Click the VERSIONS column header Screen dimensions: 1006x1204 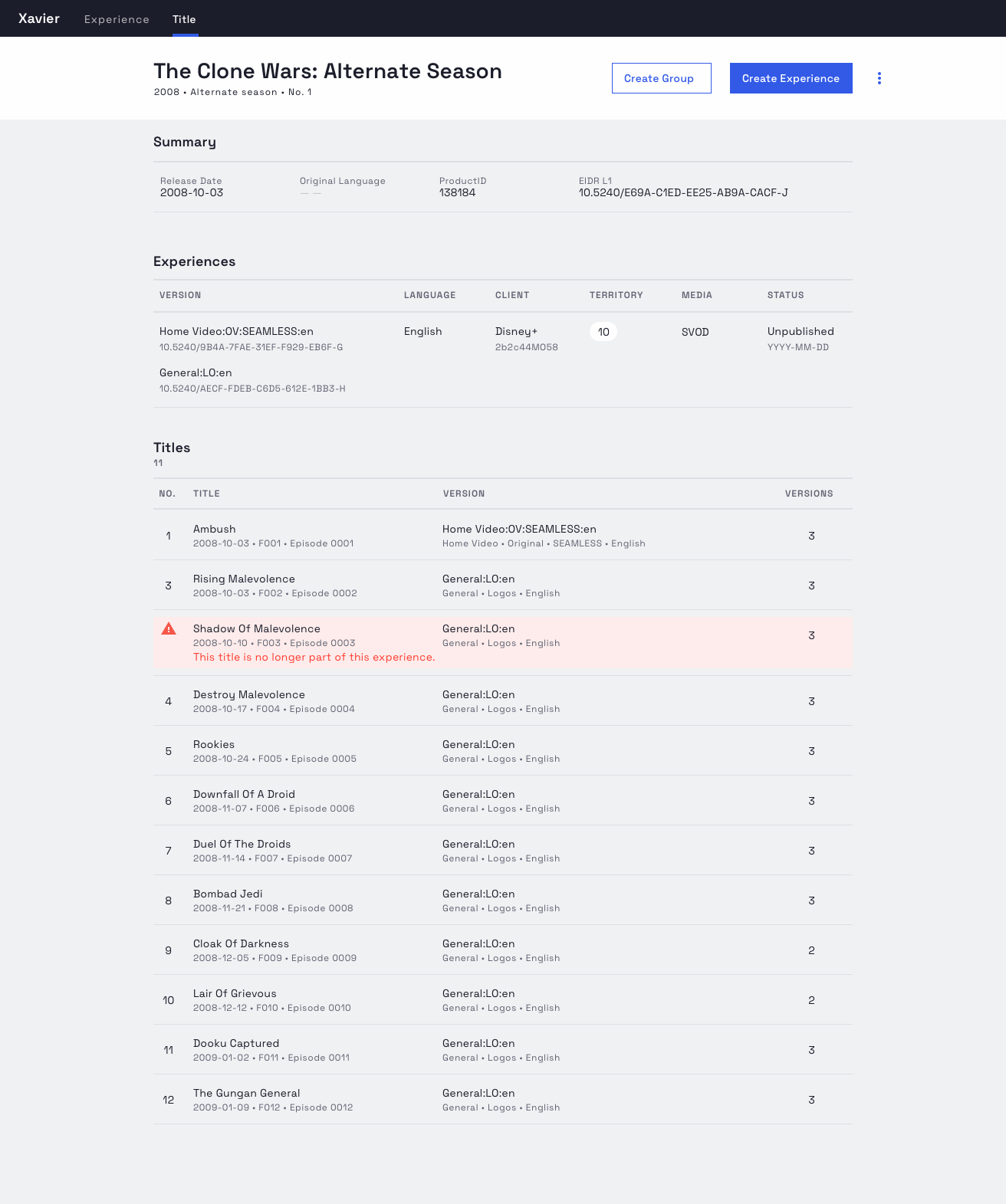click(808, 494)
